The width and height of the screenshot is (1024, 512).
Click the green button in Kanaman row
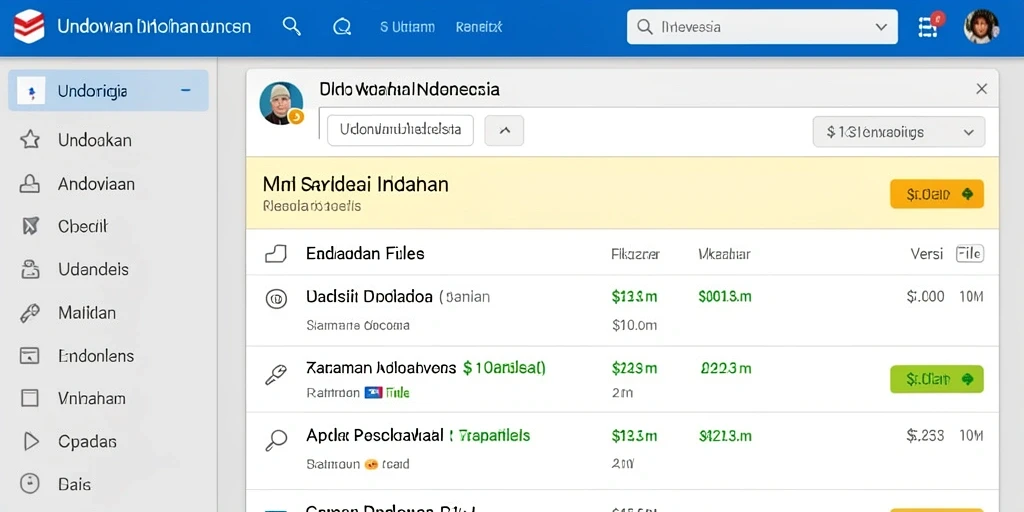936,379
